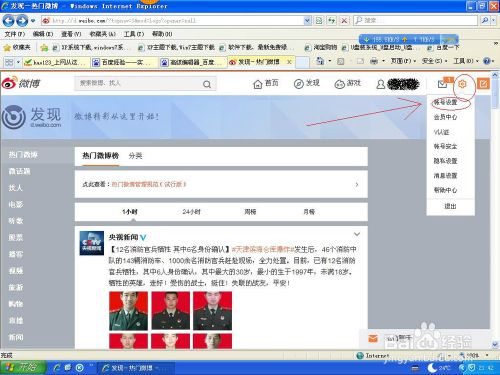Open the search provider dropdown arrow
Screen dimensions: 500x375
pos(493,20)
